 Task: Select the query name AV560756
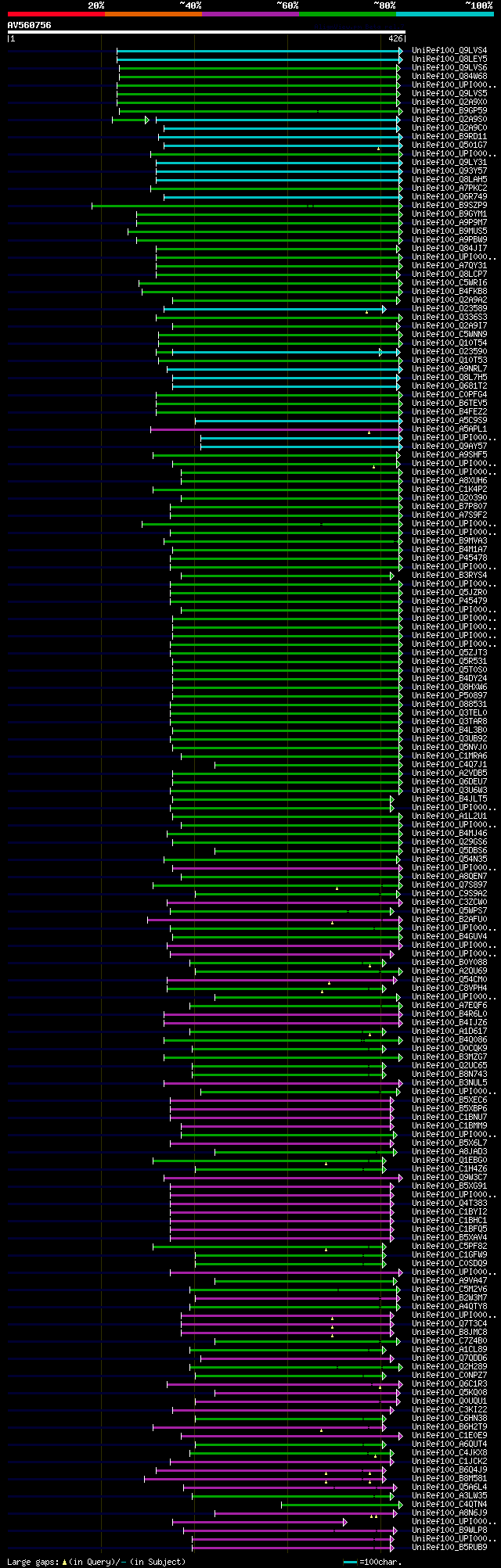[x=30, y=25]
